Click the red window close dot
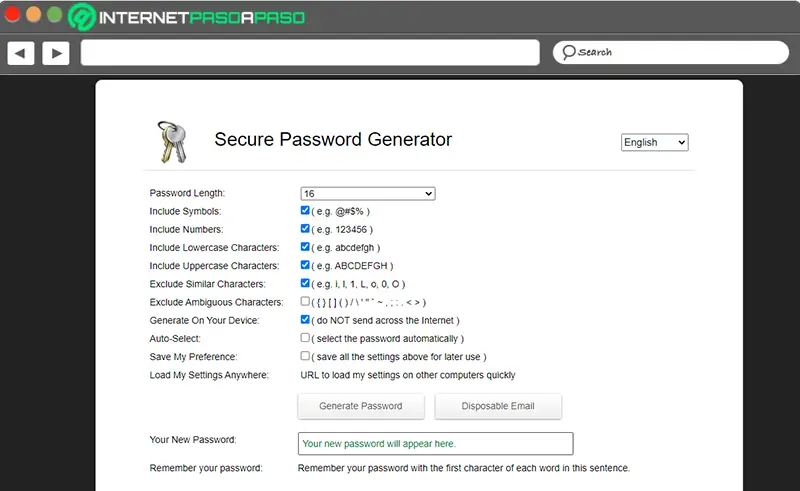Image resolution: width=800 pixels, height=491 pixels. [x=13, y=15]
